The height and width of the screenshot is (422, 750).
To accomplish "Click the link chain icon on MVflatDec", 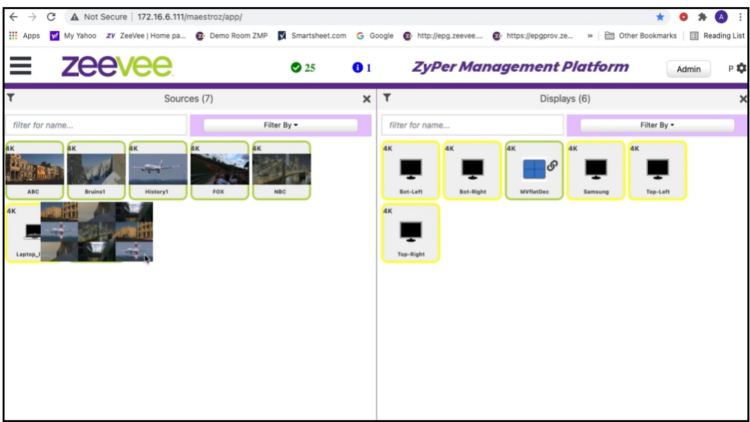I will (552, 166).
